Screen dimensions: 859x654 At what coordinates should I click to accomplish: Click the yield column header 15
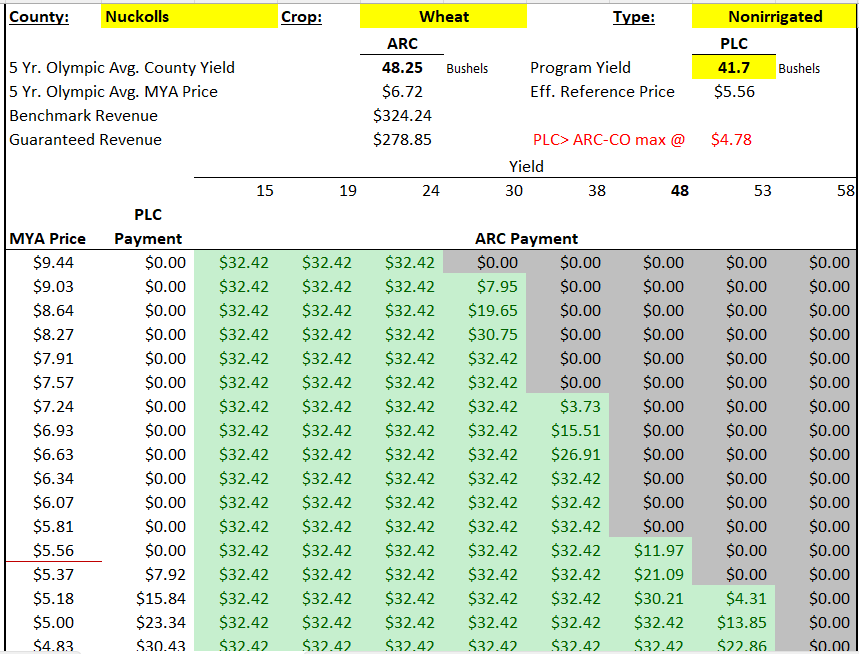264,191
